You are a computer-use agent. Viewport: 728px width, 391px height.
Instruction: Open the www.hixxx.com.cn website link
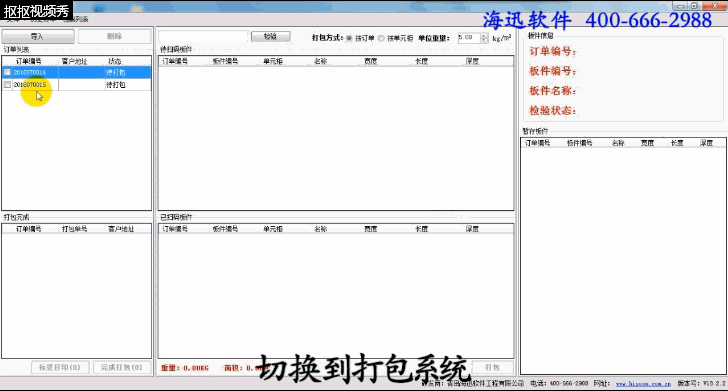(x=644, y=384)
